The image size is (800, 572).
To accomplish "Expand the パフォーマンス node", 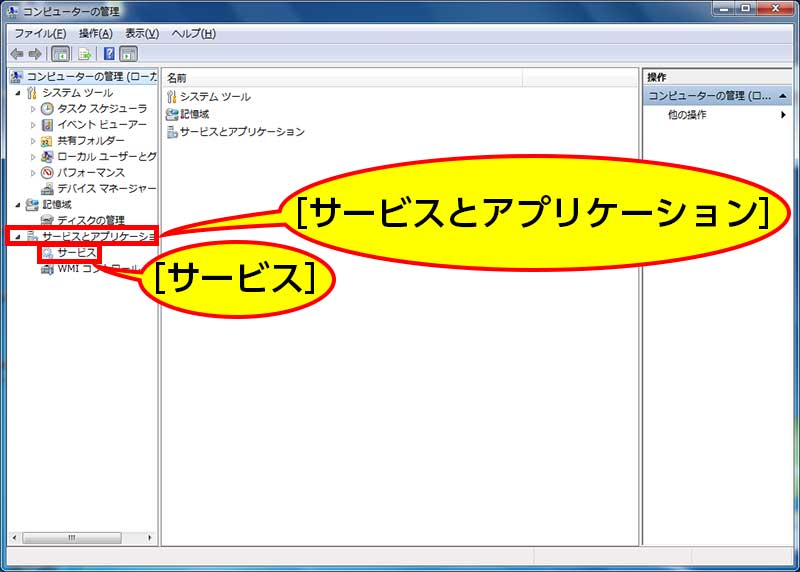I will coord(33,173).
